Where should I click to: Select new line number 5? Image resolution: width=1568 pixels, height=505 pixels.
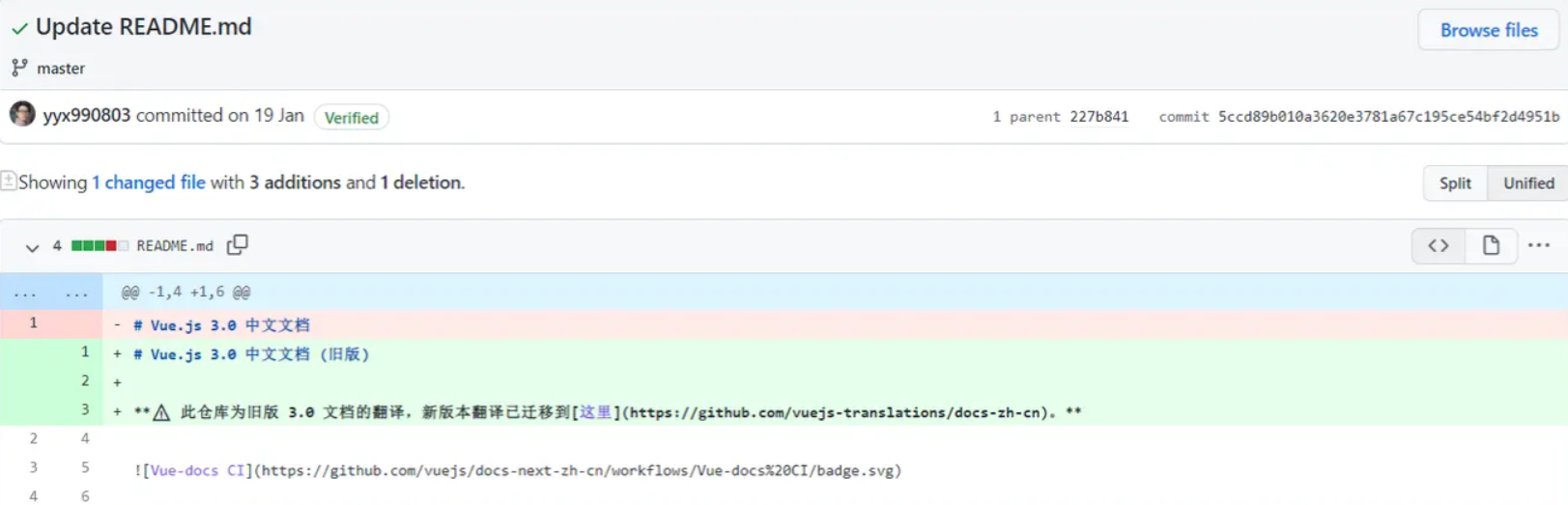tap(85, 468)
